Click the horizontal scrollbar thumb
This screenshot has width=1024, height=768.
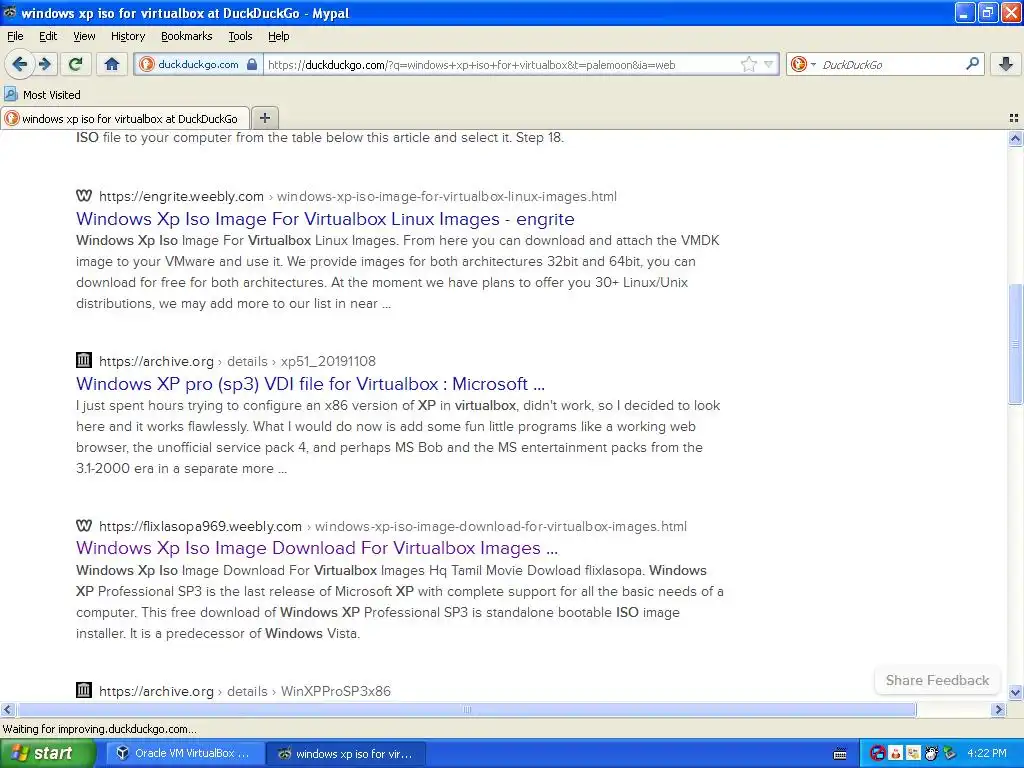click(466, 709)
